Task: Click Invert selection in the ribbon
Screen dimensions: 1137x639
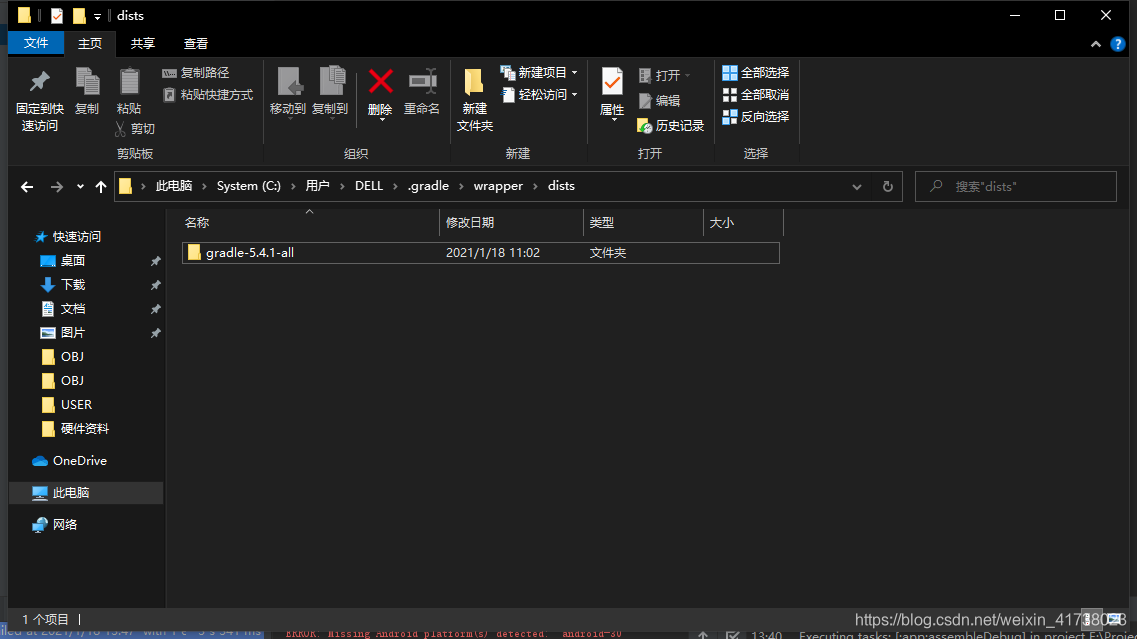Action: (756, 117)
